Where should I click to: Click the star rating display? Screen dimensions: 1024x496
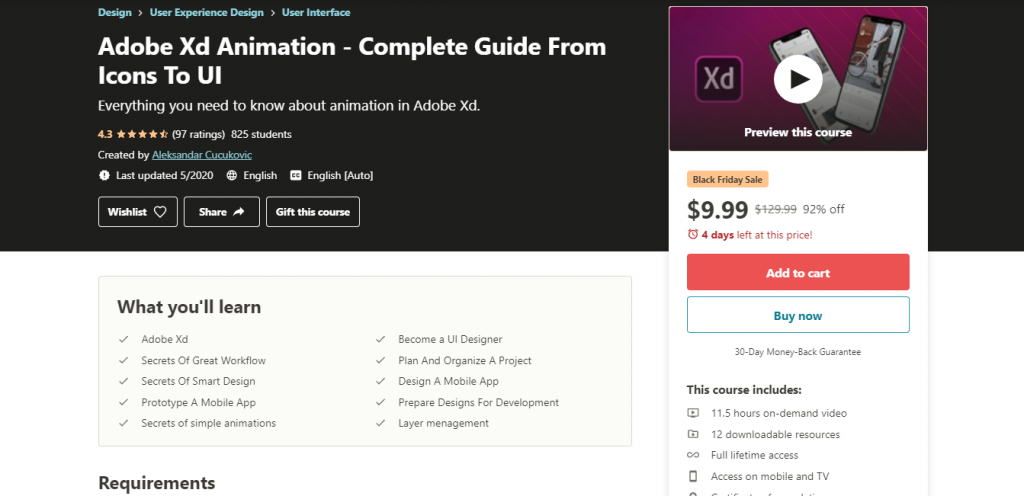(142, 134)
